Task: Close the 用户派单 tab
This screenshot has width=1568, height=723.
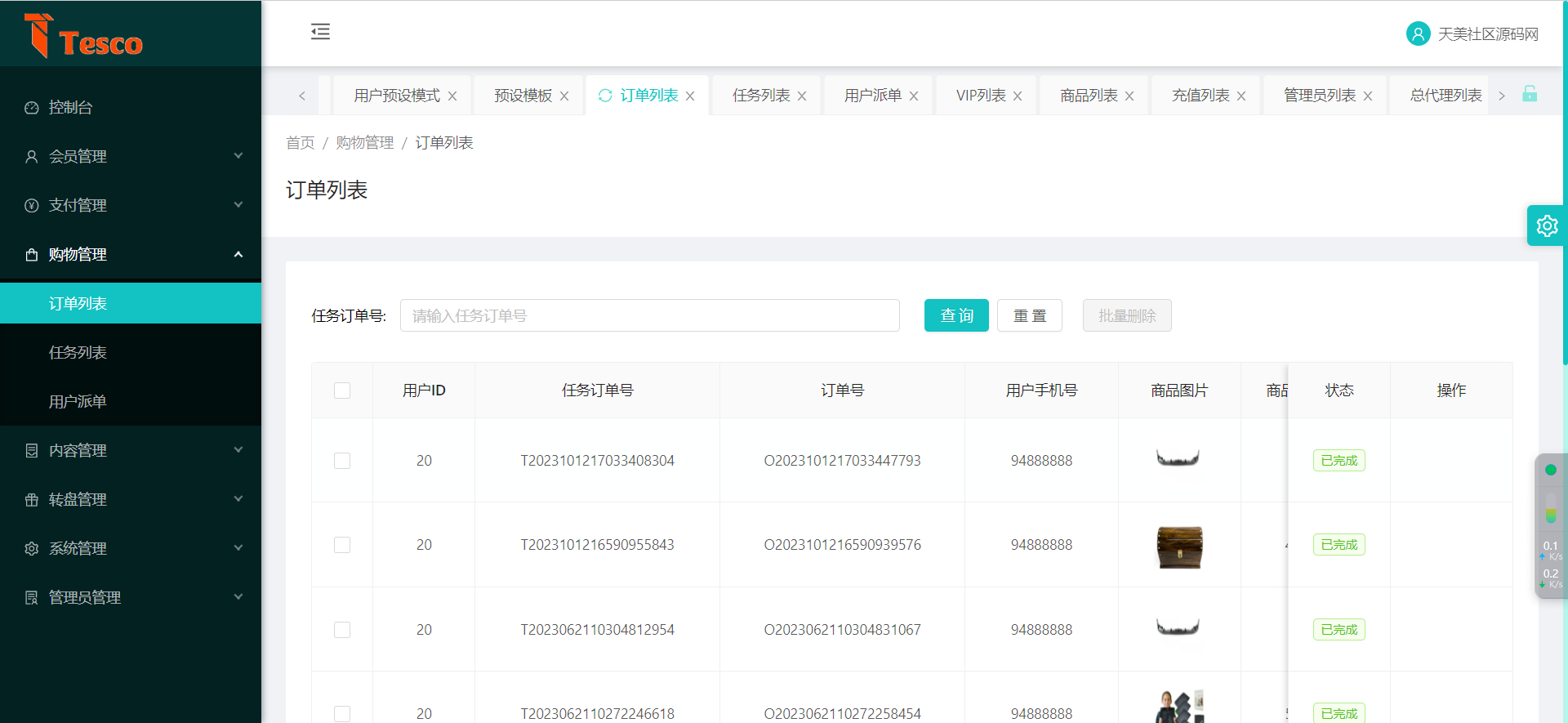Action: (x=914, y=96)
